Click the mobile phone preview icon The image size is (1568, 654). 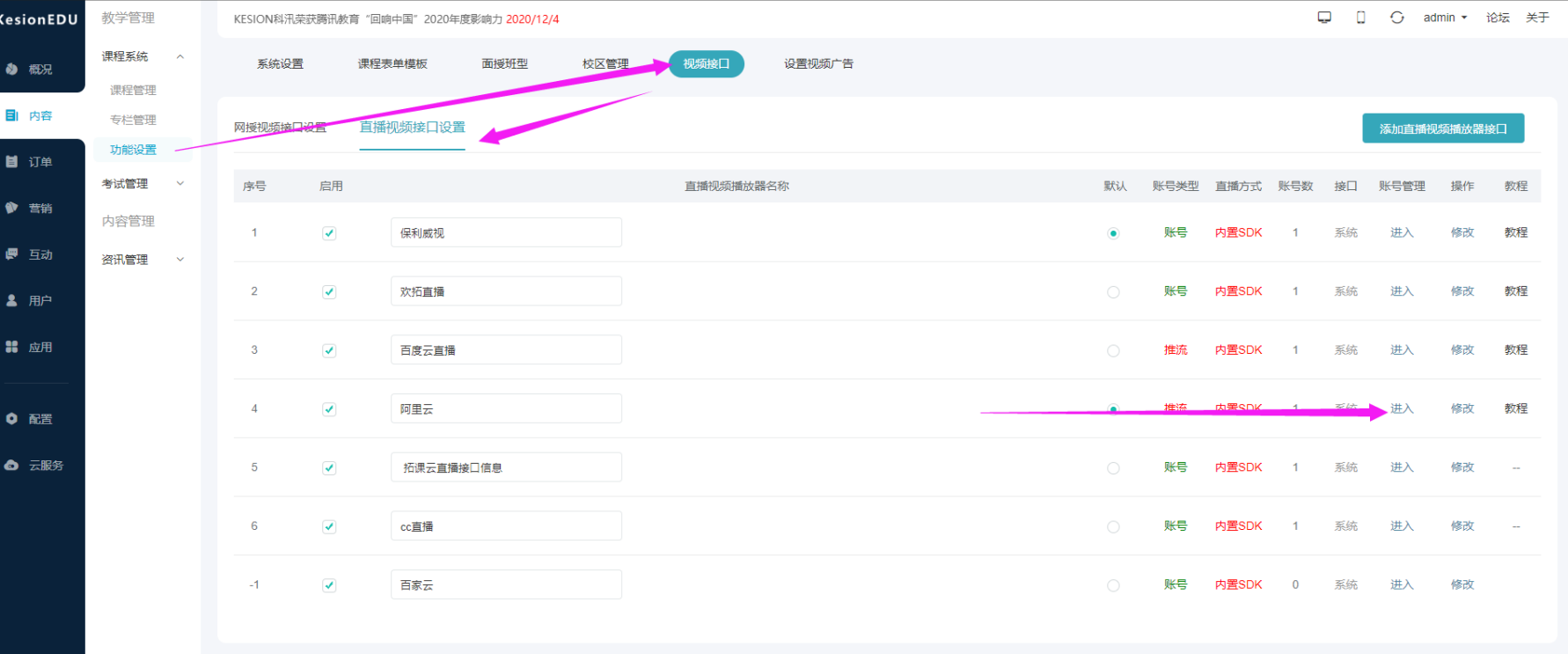(1360, 18)
